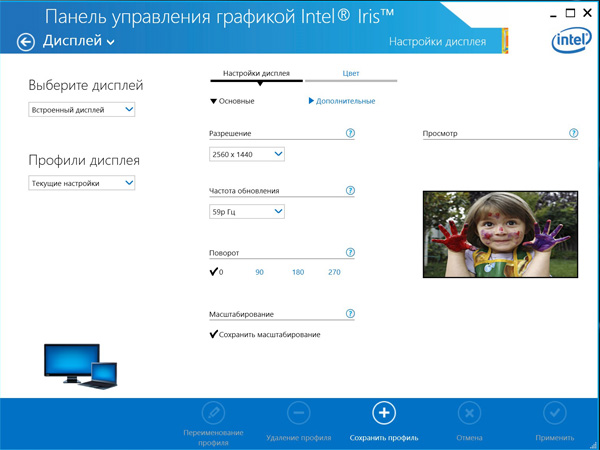Choose 270 degree rotation
Screen dimensions: 600x450
(334, 272)
